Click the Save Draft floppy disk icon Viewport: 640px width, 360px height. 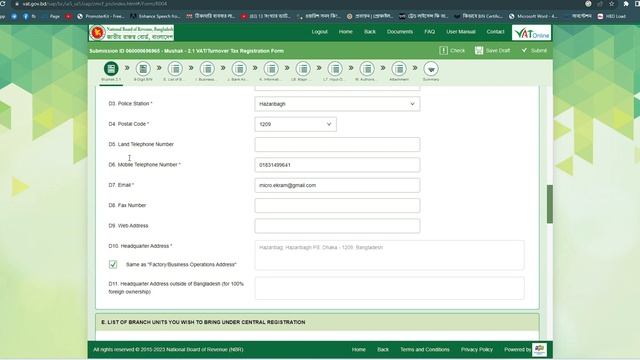tap(479, 50)
